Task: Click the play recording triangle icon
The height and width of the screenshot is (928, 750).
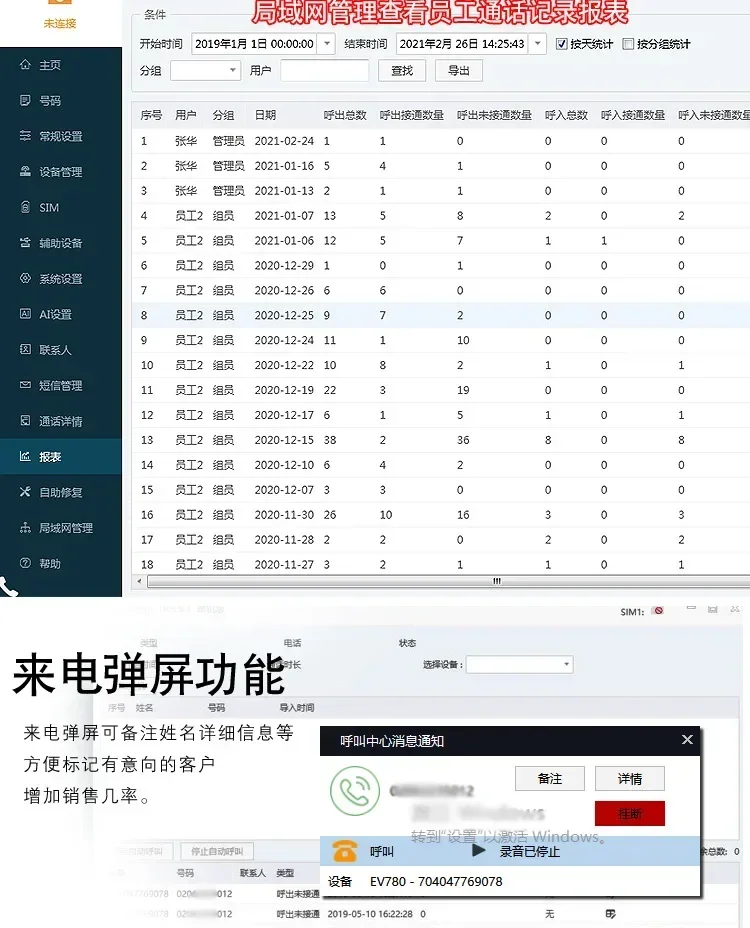Action: pos(479,850)
